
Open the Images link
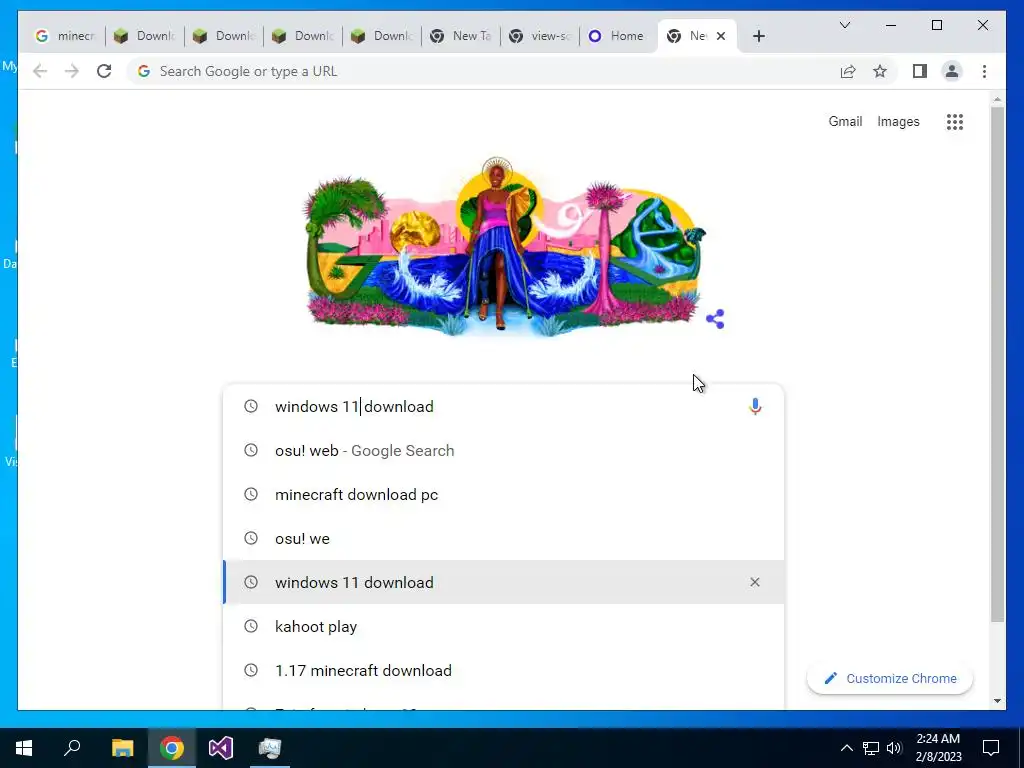tap(898, 121)
